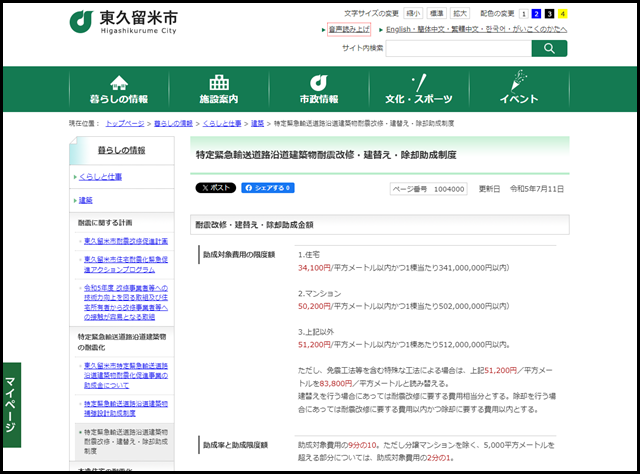This screenshot has width=640, height=474.
Task: Open the 施設案内 building icon menu
Action: click(218, 89)
